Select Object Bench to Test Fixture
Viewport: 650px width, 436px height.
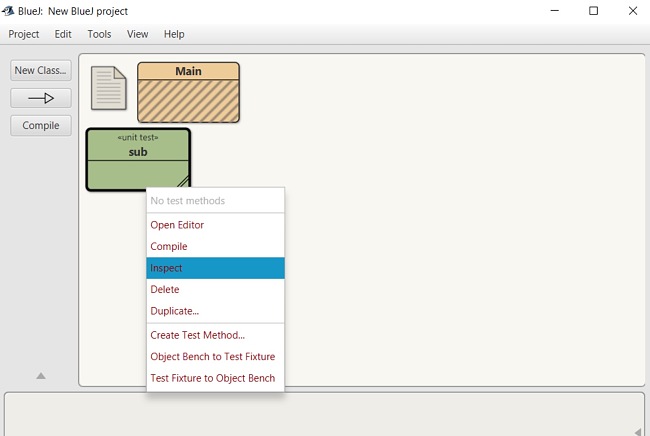tap(216, 357)
